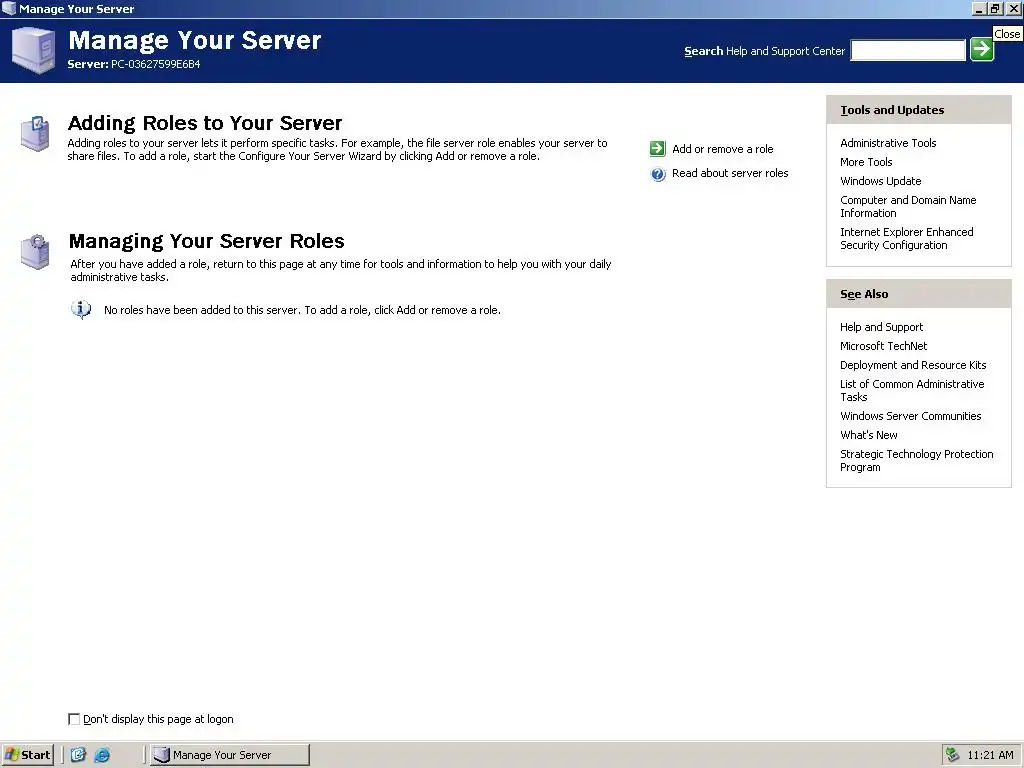The width and height of the screenshot is (1024, 768).
Task: Open Read about server roles link
Action: [x=730, y=173]
